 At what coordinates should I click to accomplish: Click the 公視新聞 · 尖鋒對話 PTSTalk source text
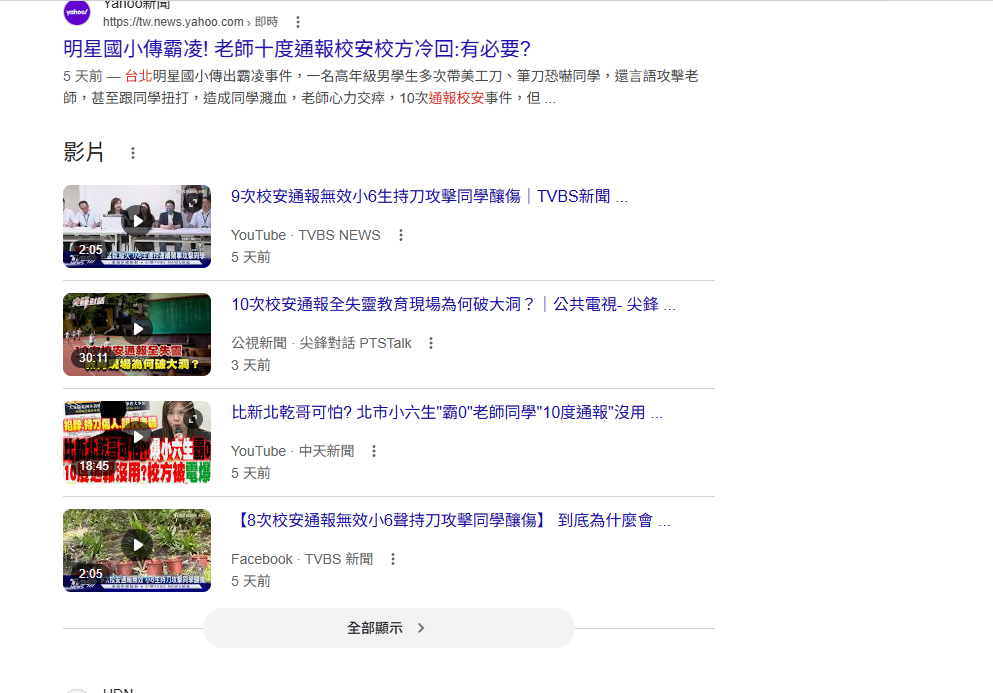click(x=321, y=343)
